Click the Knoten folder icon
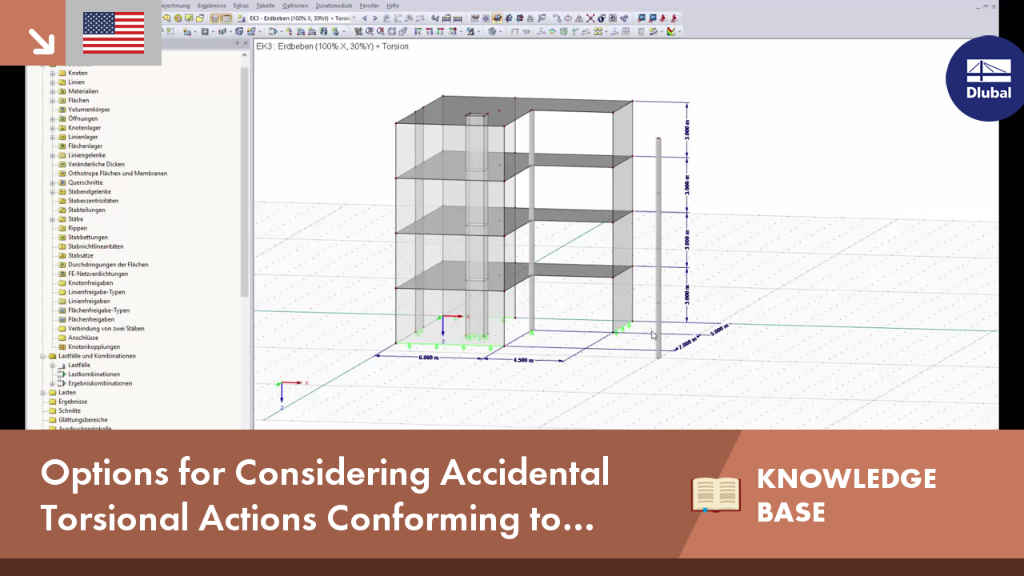The height and width of the screenshot is (576, 1024). [x=62, y=73]
